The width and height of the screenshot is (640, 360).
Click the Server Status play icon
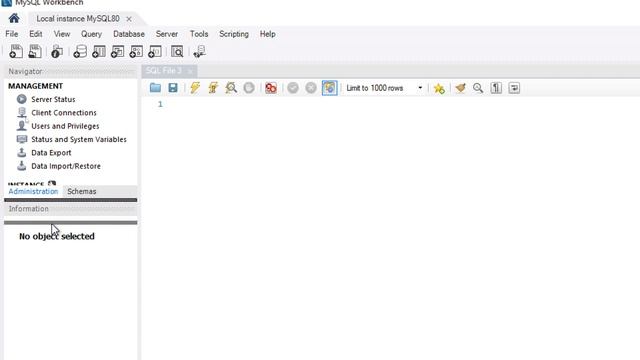[x=22, y=99]
